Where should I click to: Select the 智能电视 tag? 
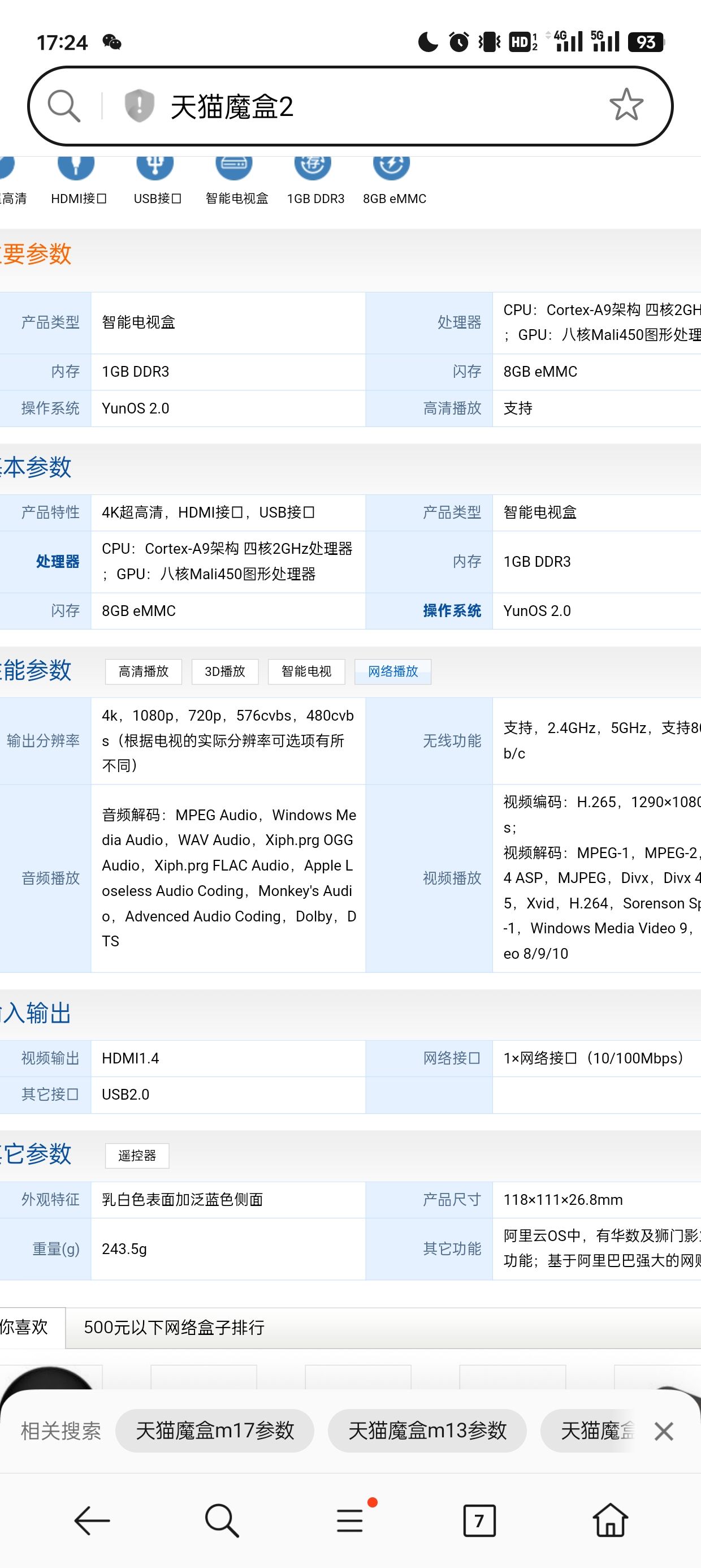click(x=306, y=671)
